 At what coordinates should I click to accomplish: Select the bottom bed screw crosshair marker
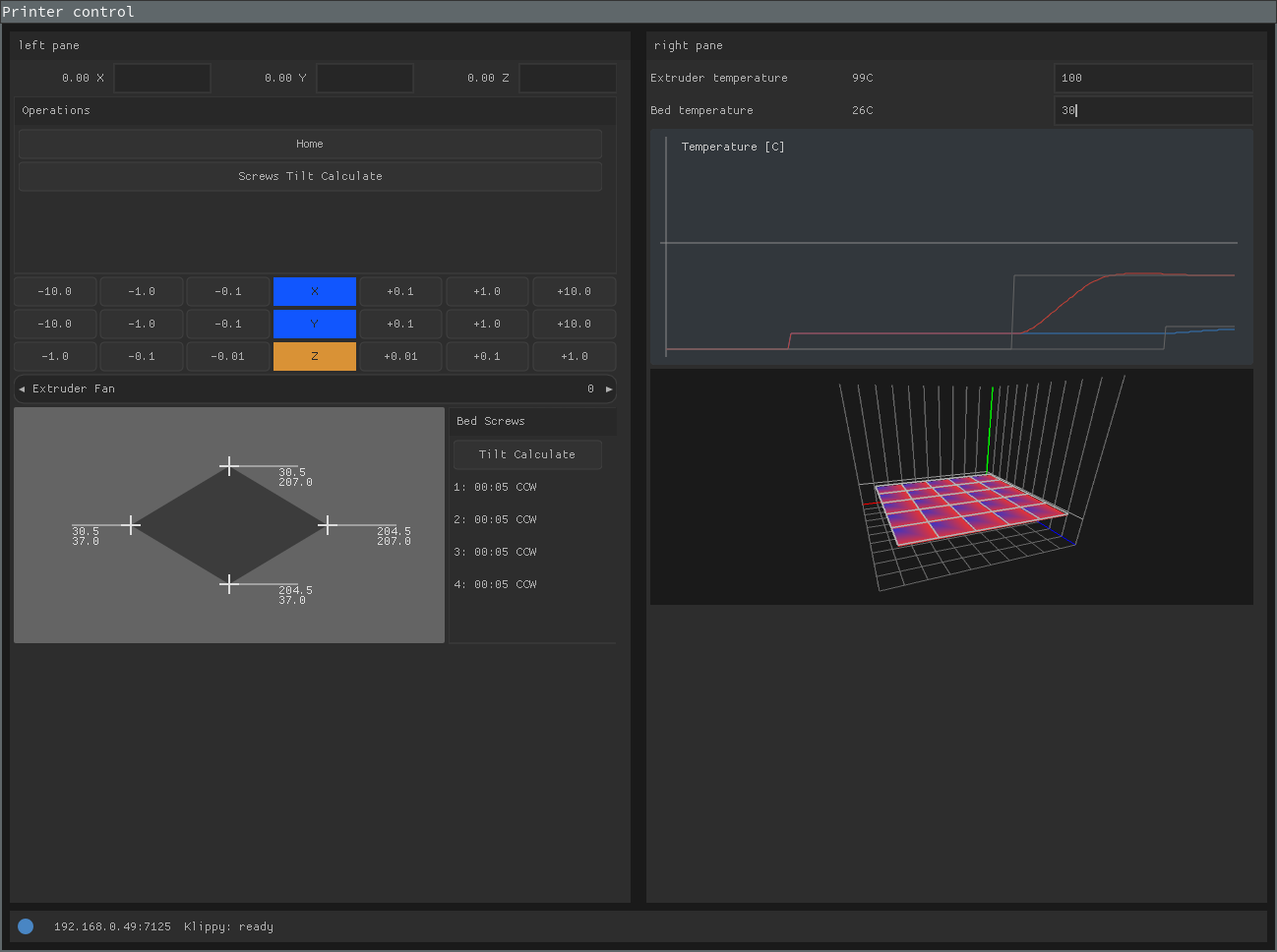pyautogui.click(x=229, y=584)
